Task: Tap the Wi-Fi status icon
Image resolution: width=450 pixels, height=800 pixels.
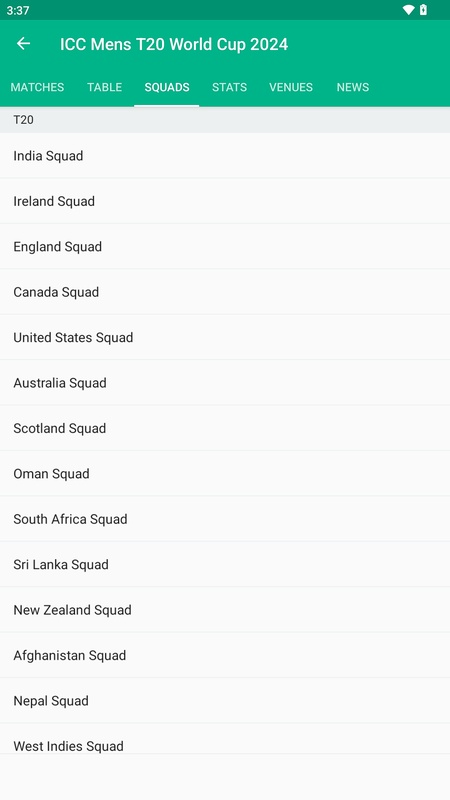Action: [x=408, y=10]
